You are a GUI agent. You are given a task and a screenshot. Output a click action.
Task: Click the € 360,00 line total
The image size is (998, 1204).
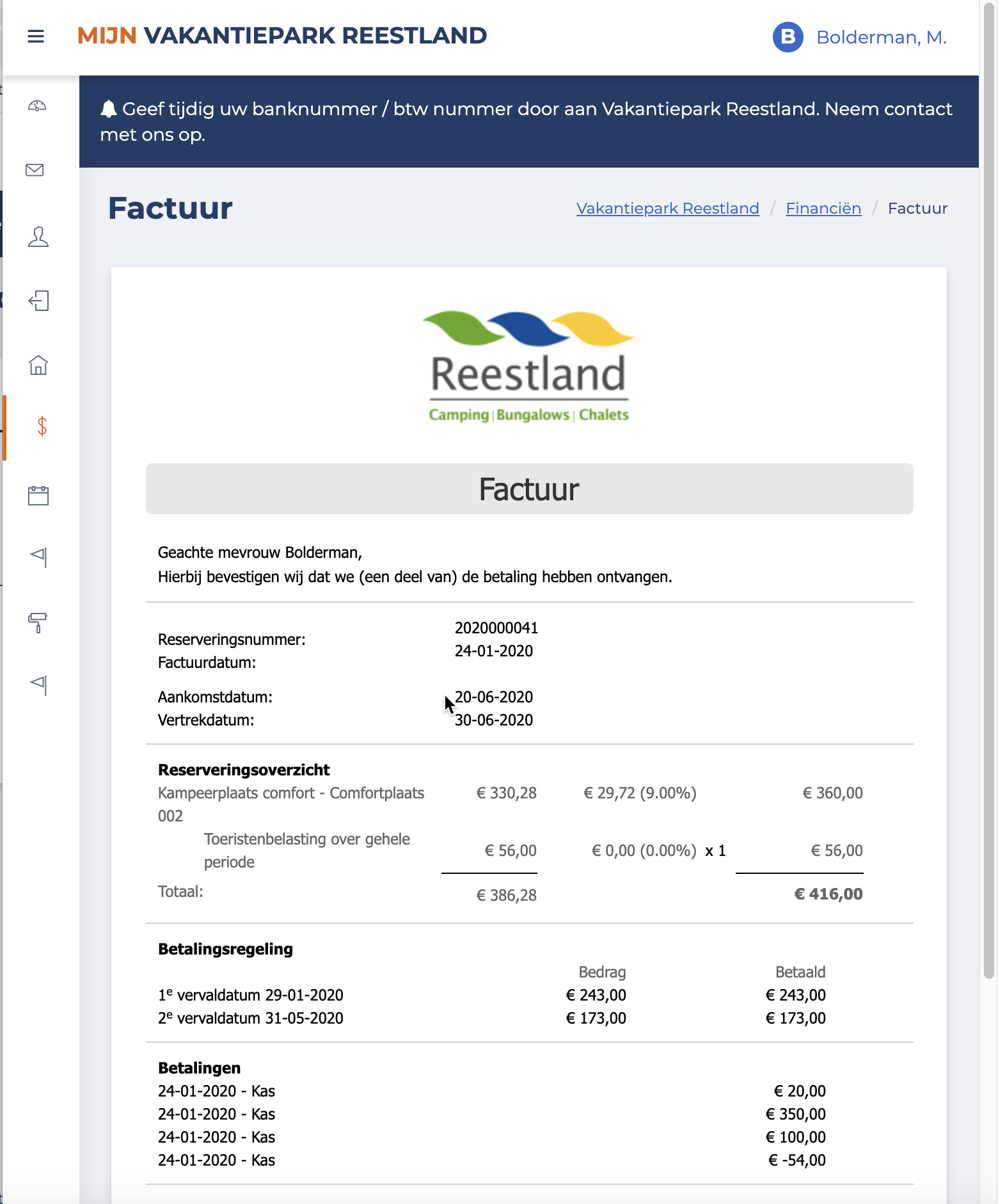(832, 793)
